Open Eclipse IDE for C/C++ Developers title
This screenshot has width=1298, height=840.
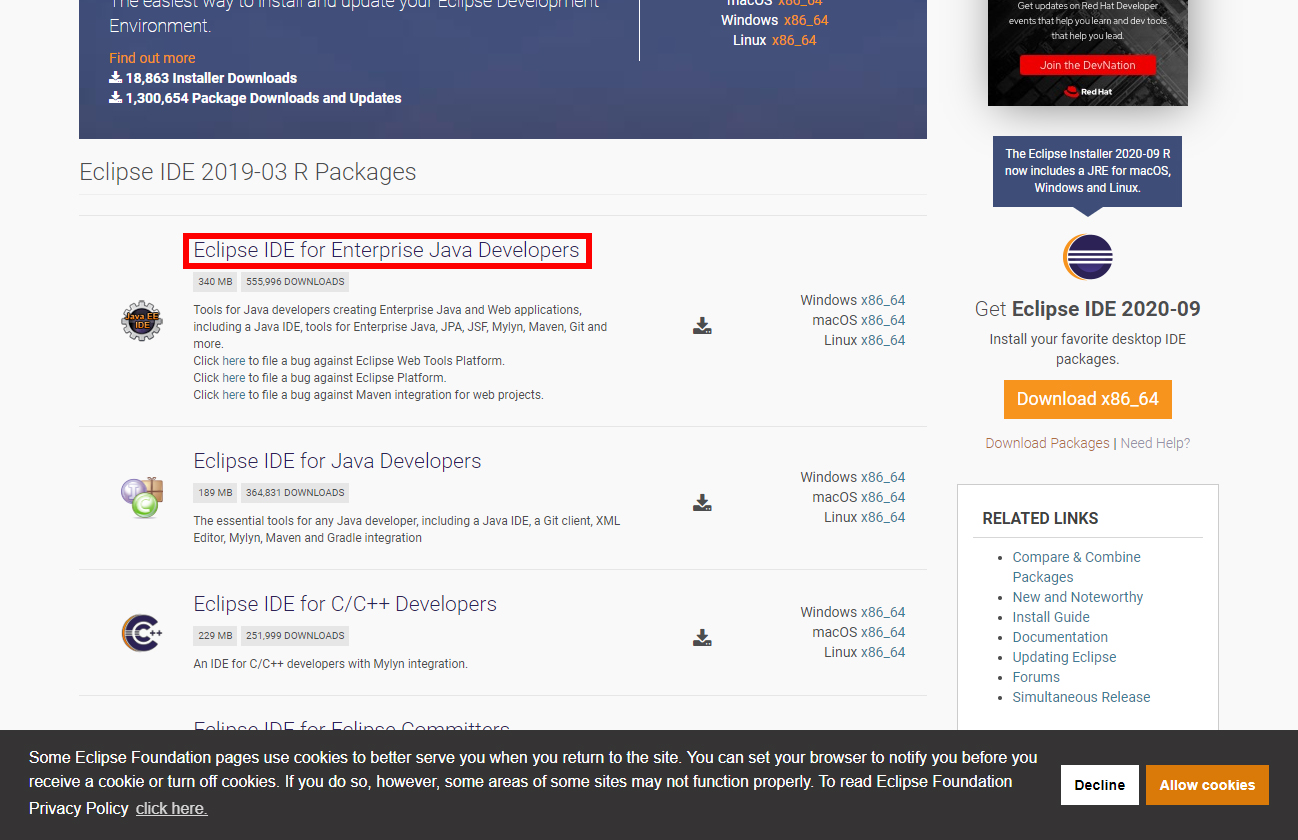click(x=345, y=604)
